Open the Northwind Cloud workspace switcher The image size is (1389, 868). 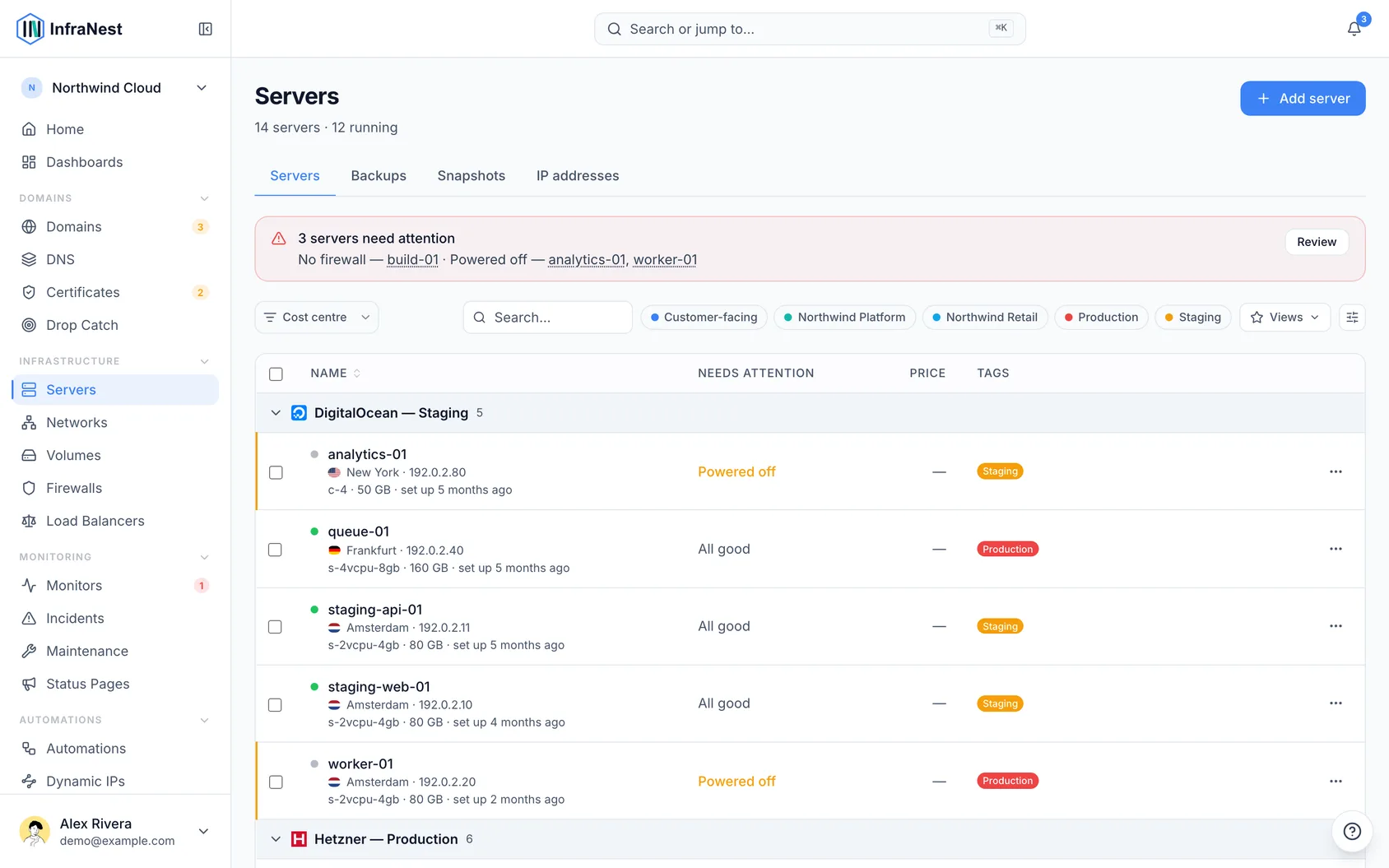pos(115,88)
